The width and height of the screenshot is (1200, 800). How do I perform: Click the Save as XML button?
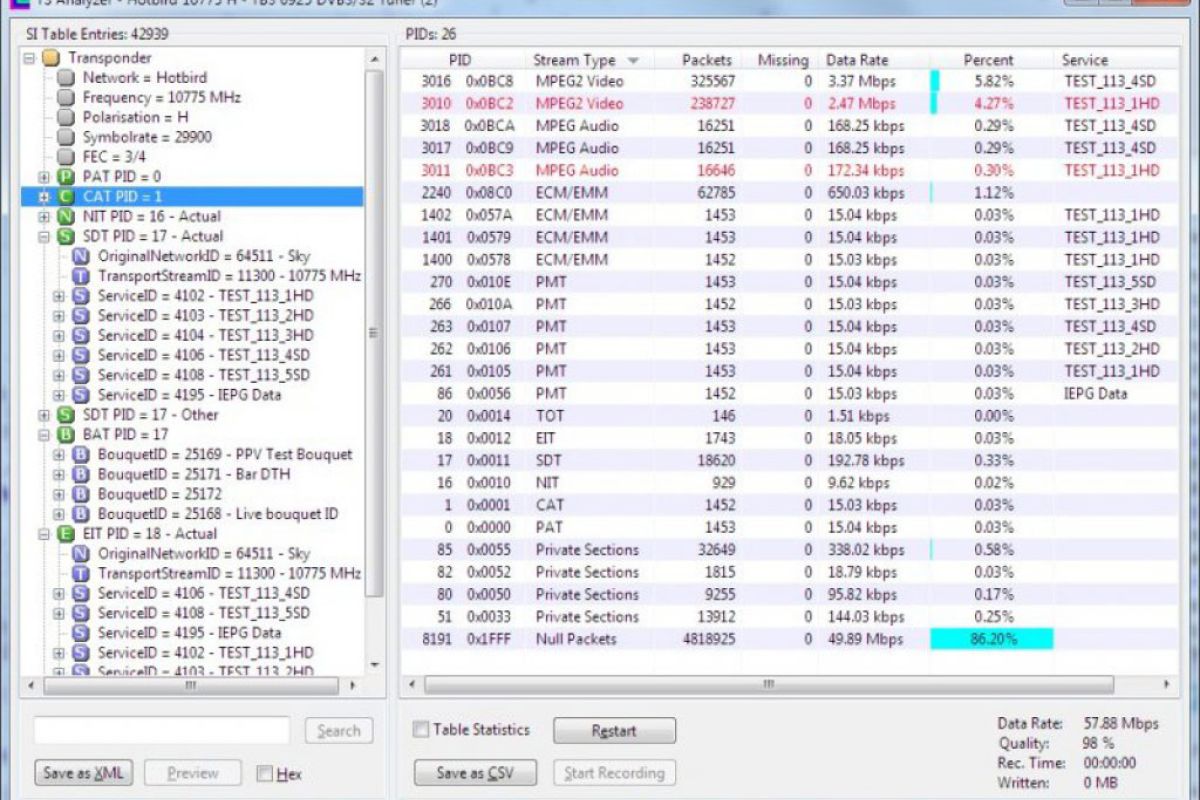coord(84,773)
